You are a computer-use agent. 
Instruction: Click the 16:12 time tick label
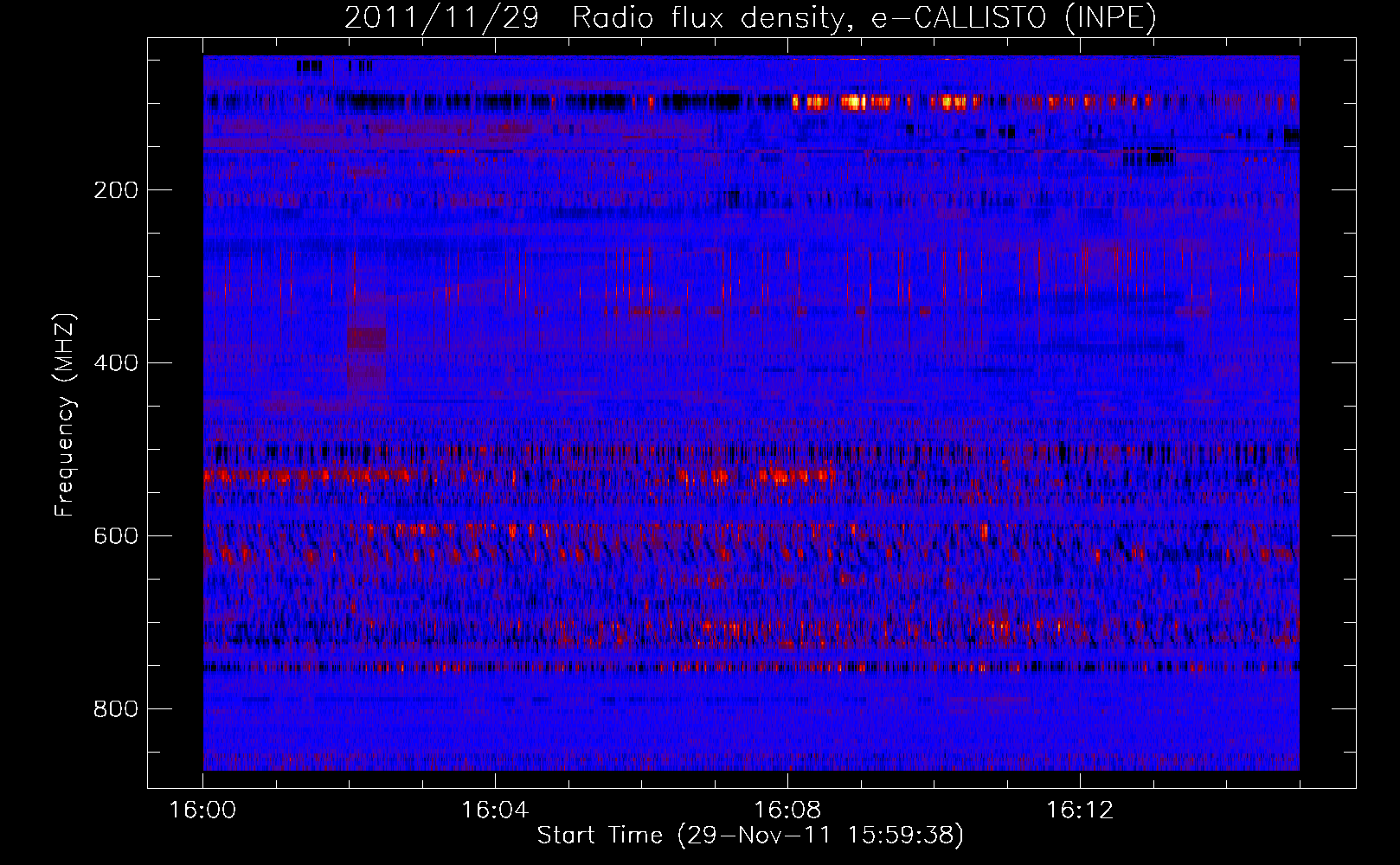[1080, 811]
